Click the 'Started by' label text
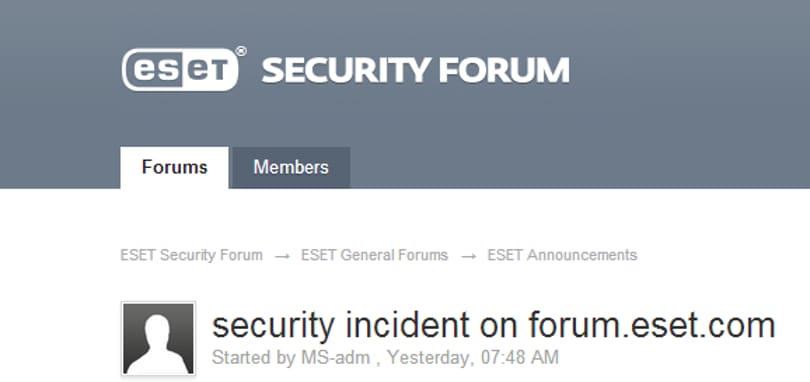Image resolution: width=810 pixels, height=382 pixels. point(254,357)
